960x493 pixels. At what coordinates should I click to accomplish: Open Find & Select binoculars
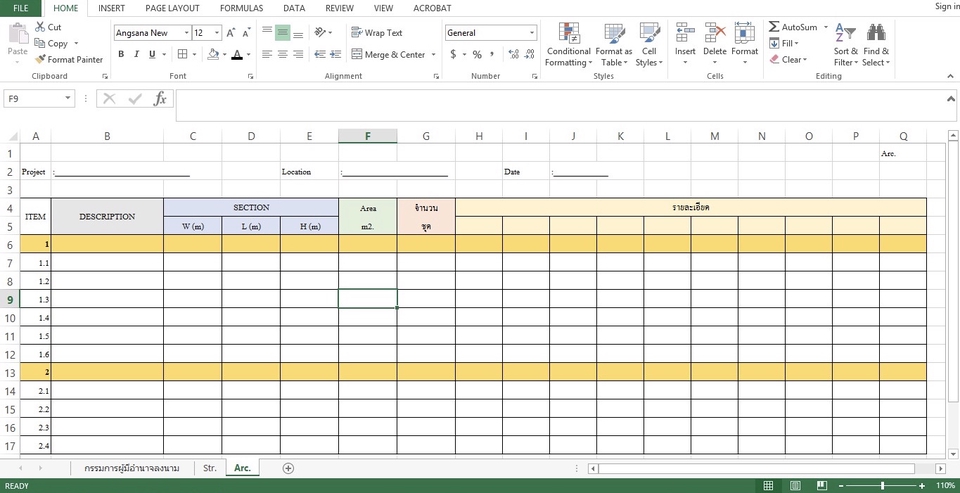coord(876,45)
